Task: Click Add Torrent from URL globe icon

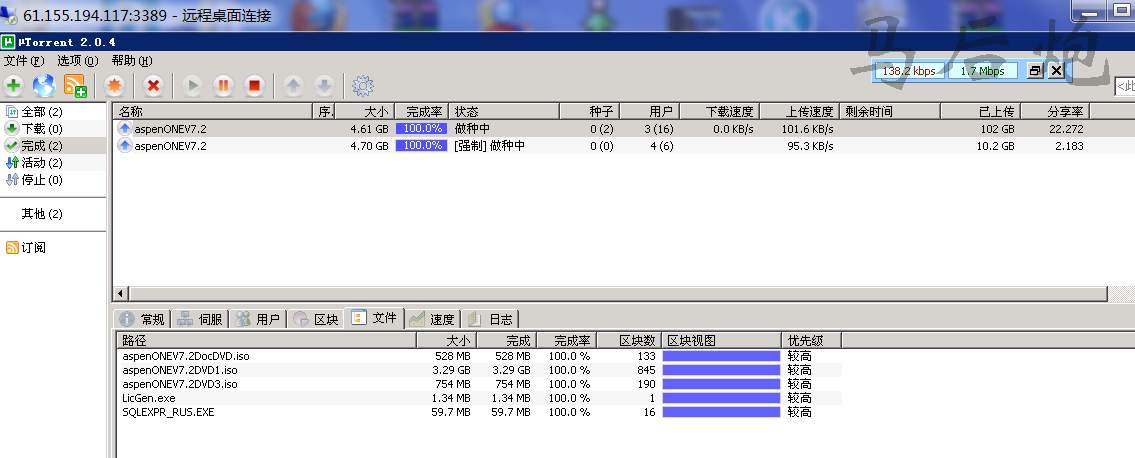Action: tap(44, 86)
